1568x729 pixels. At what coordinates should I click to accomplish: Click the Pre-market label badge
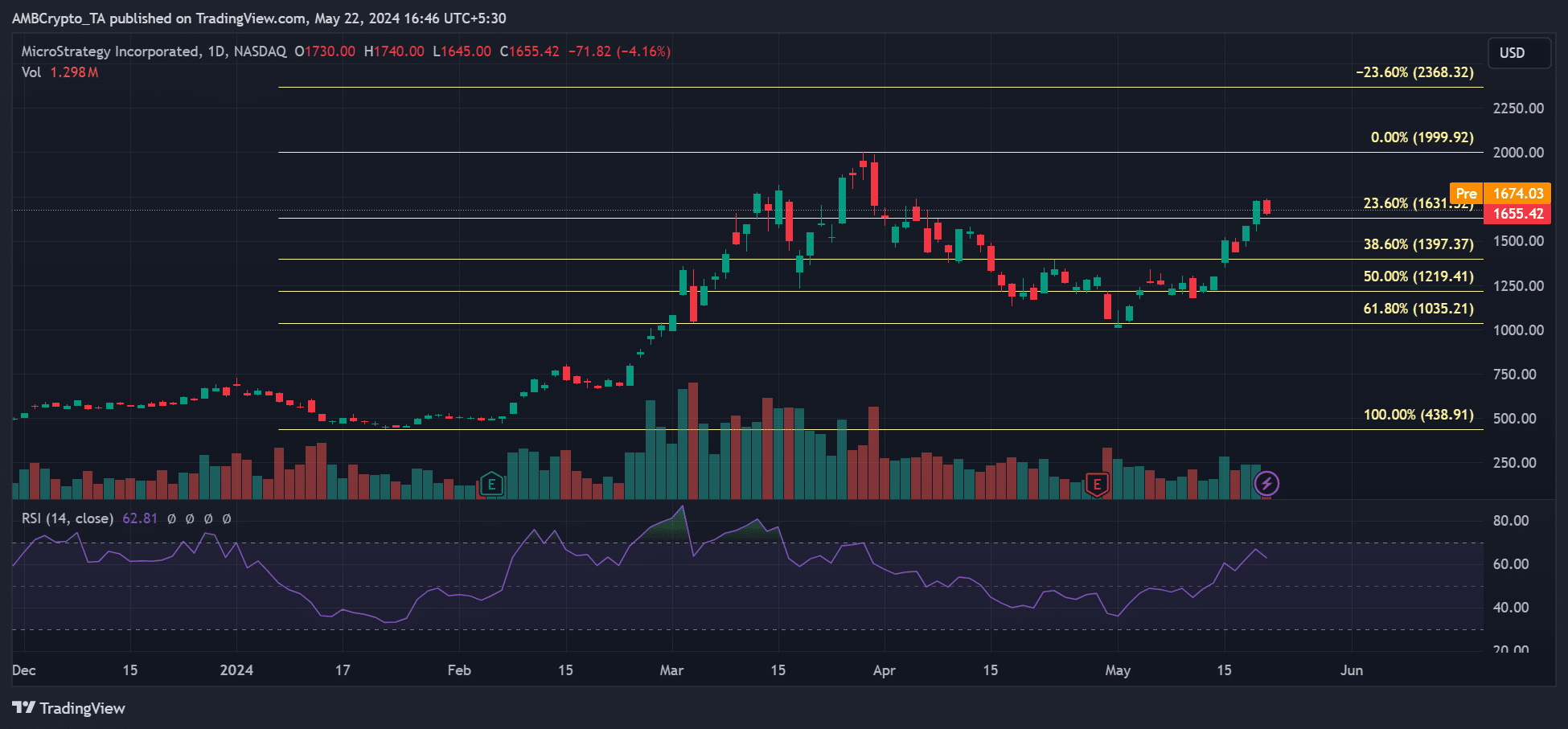click(x=1466, y=194)
